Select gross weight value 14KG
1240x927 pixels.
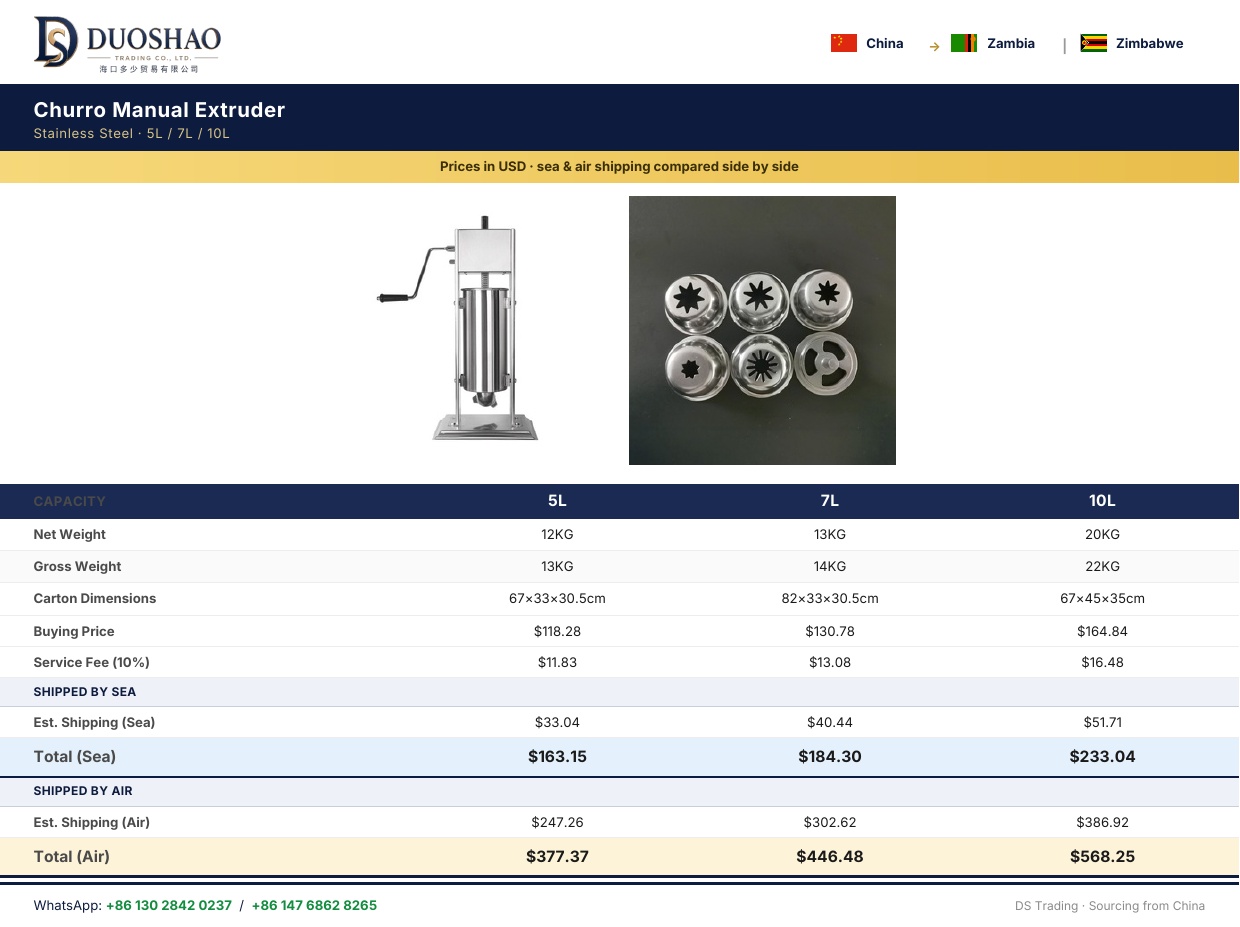[x=830, y=566]
